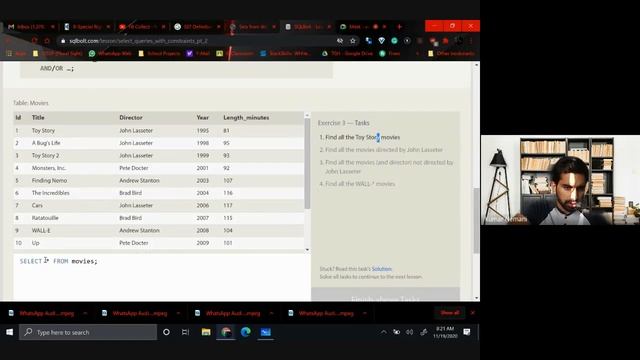Click the taskbar clock showing 8:21 AM
Viewport: 640px width, 360px height.
(x=445, y=332)
